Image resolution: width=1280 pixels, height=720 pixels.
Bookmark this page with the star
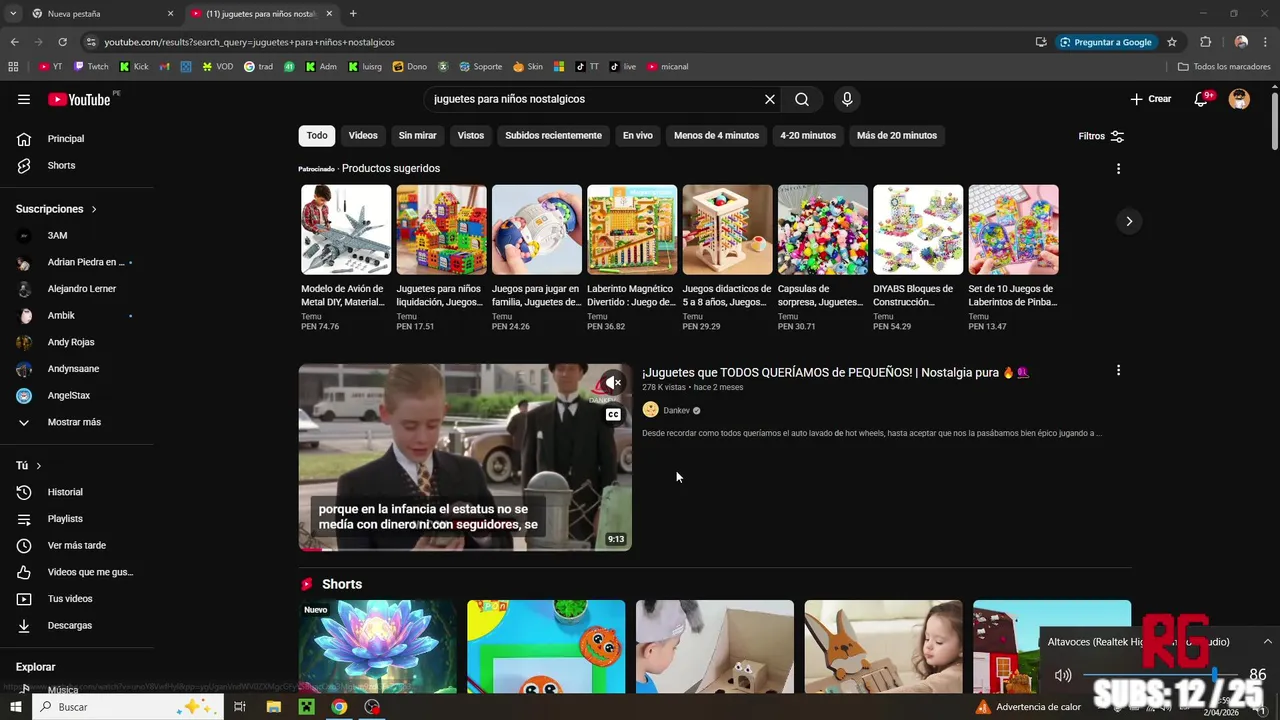click(1172, 42)
